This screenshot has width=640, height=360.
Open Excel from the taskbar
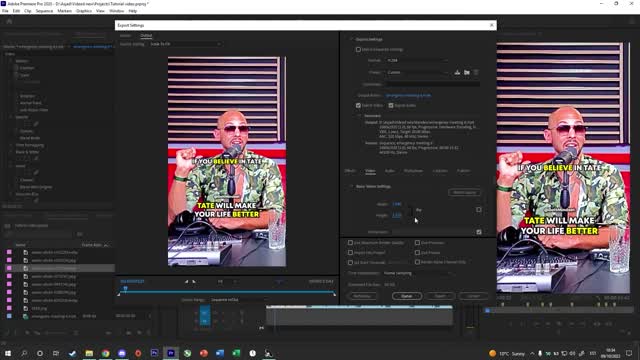(x=236, y=353)
